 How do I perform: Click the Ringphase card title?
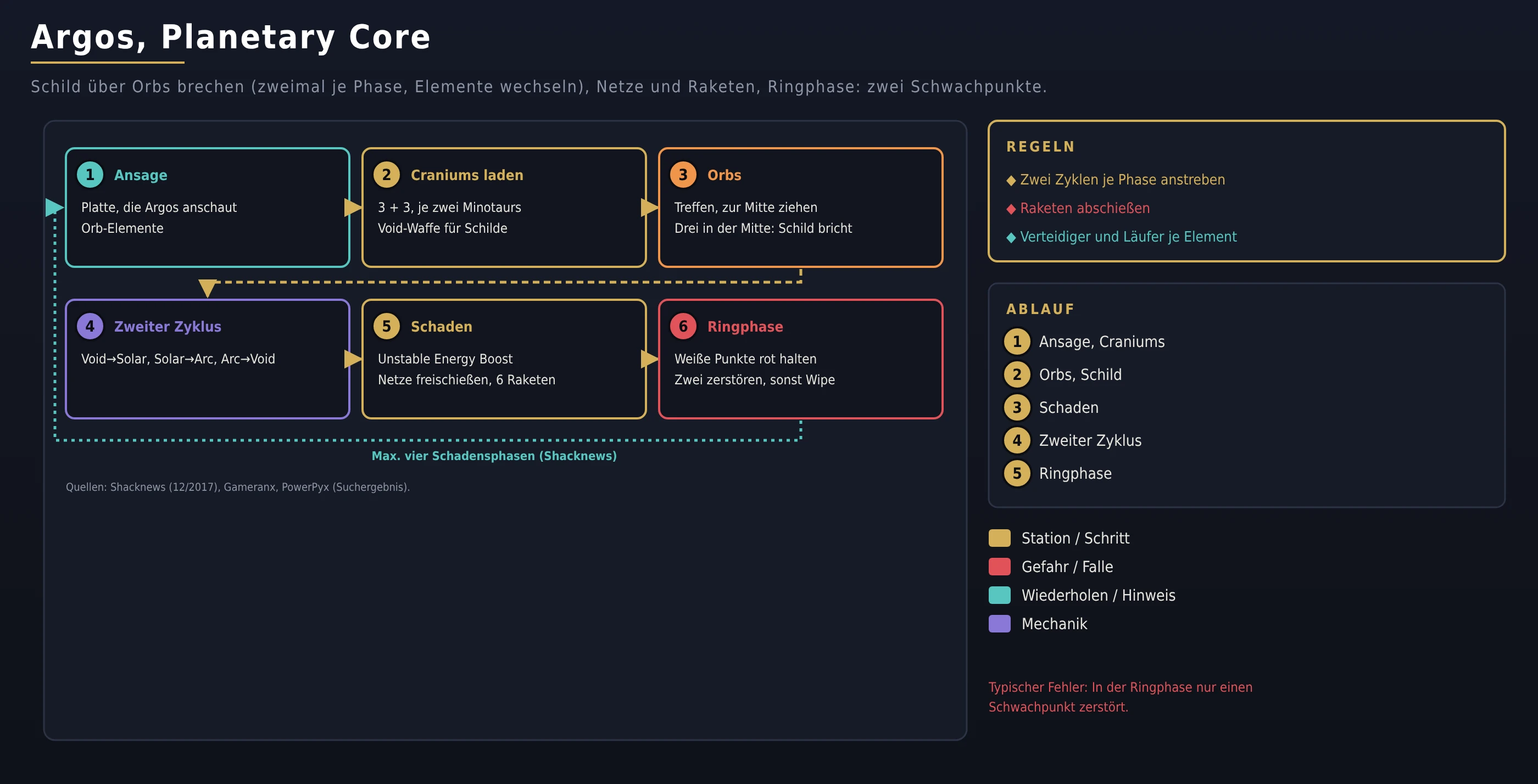click(x=745, y=327)
